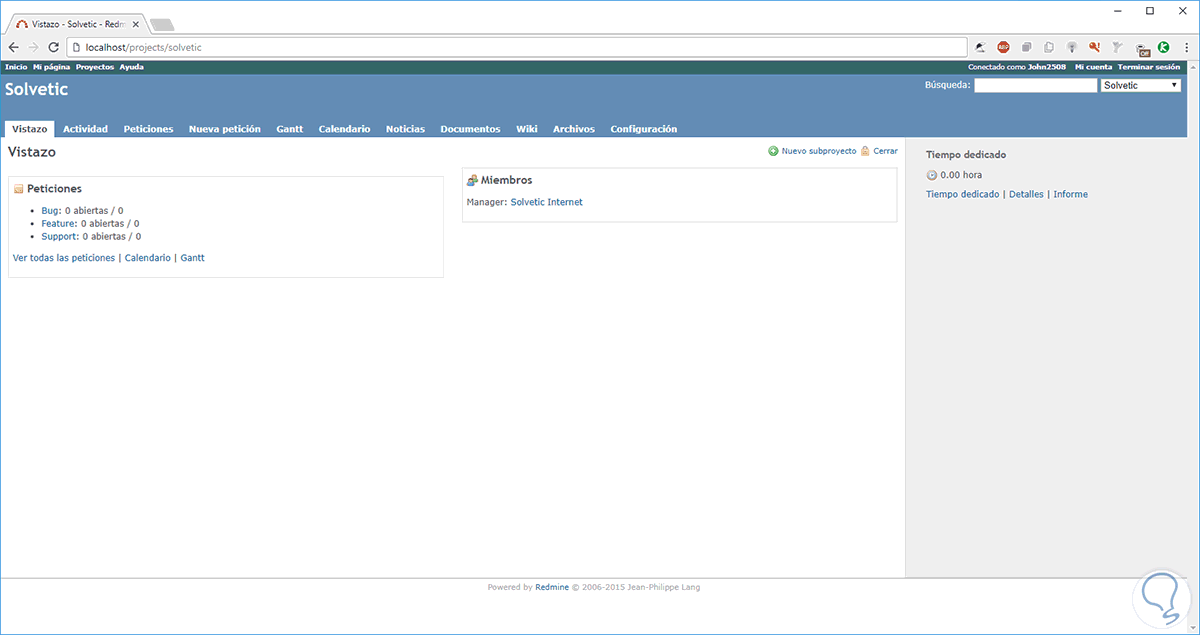The height and width of the screenshot is (635, 1200).
Task: Click inside the Búsqueda search field
Action: point(1035,84)
